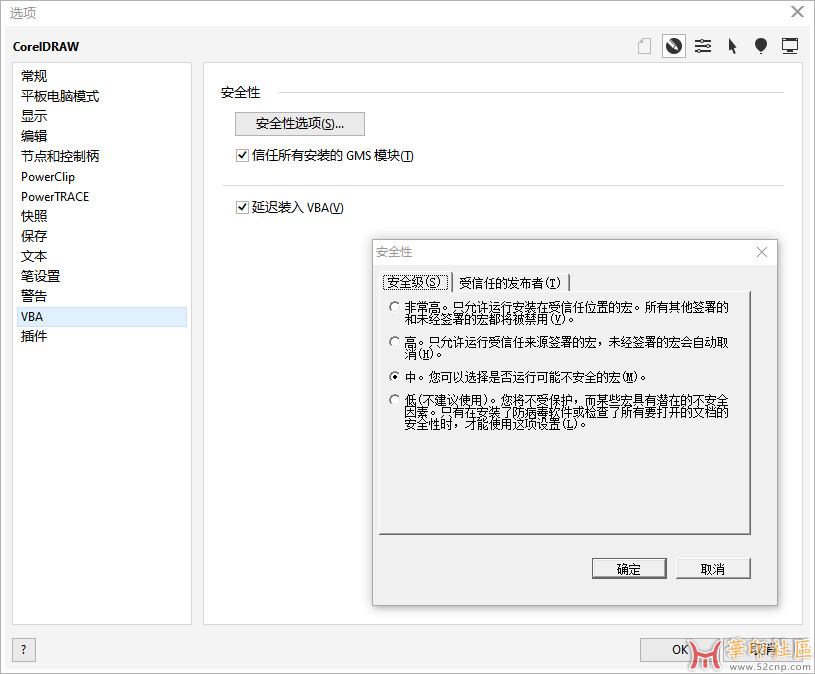
Task: Select the 非常高 security level radio
Action: click(x=395, y=307)
